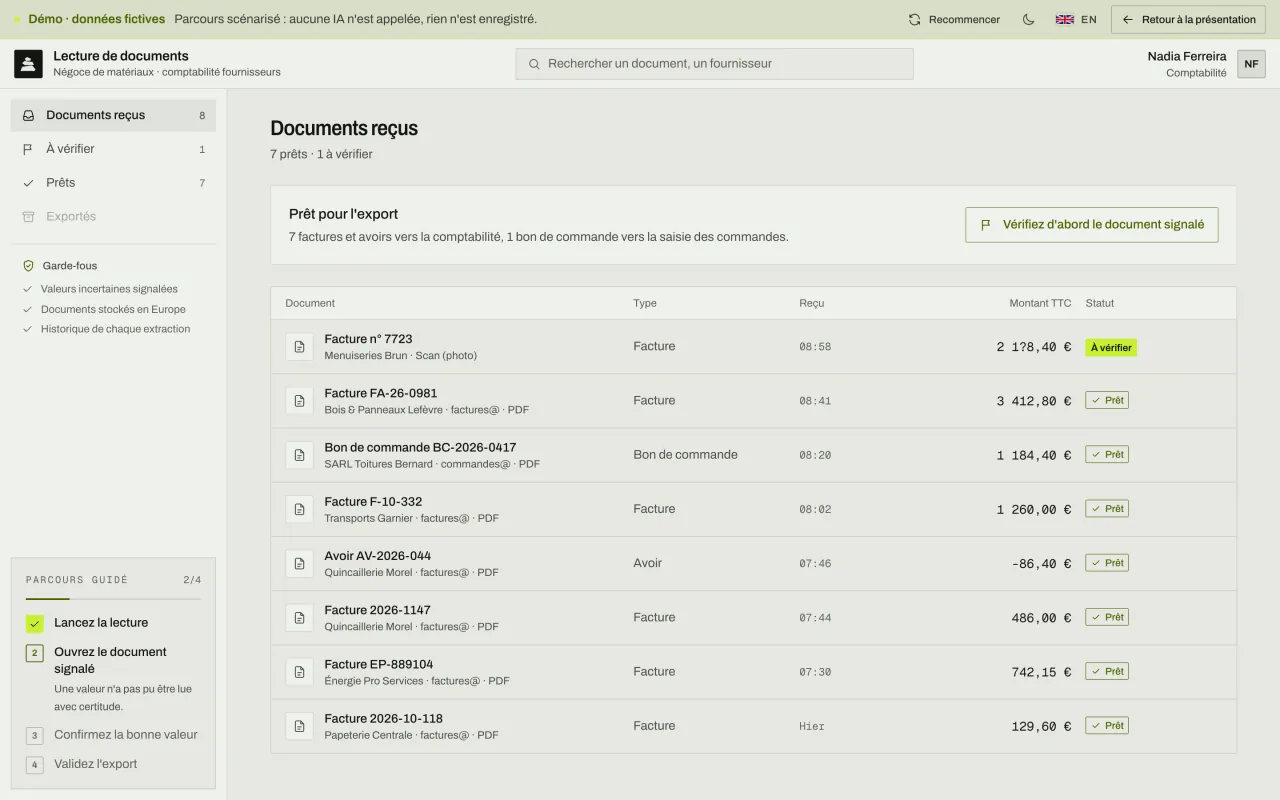Click Prêt badge on Facture 2026-10-118 row
The height and width of the screenshot is (800, 1280).
pyautogui.click(x=1107, y=725)
